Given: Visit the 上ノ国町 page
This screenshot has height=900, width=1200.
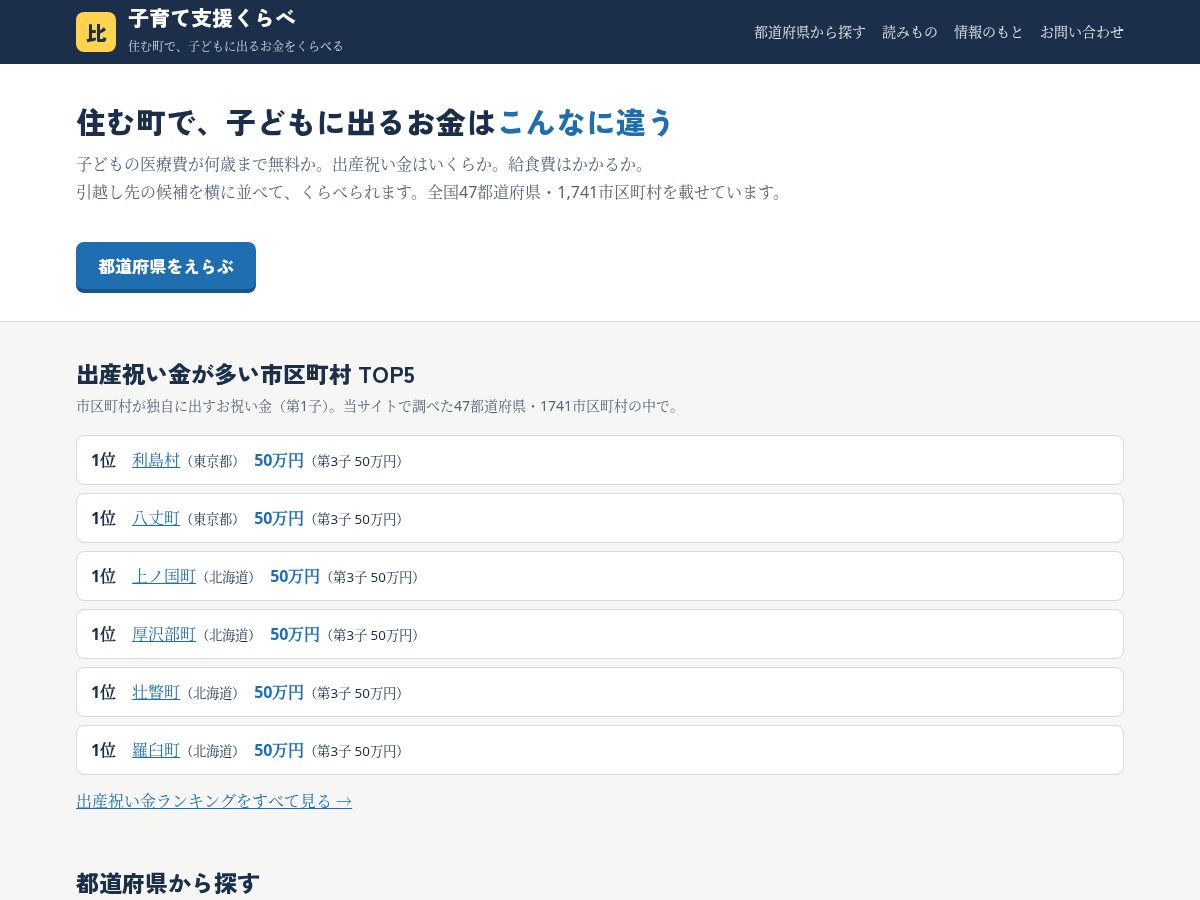Looking at the screenshot, I should [164, 576].
